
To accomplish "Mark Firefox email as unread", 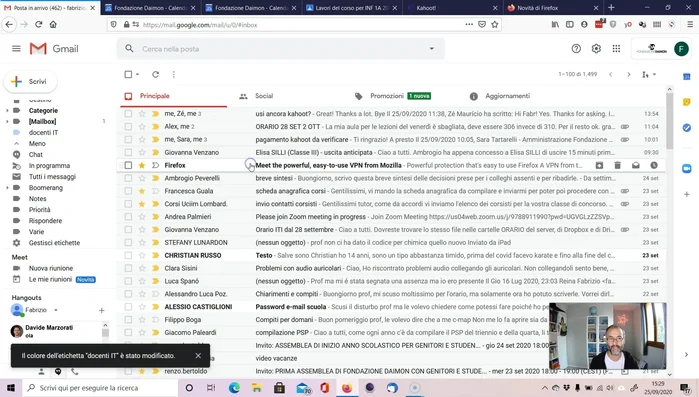I will (636, 165).
